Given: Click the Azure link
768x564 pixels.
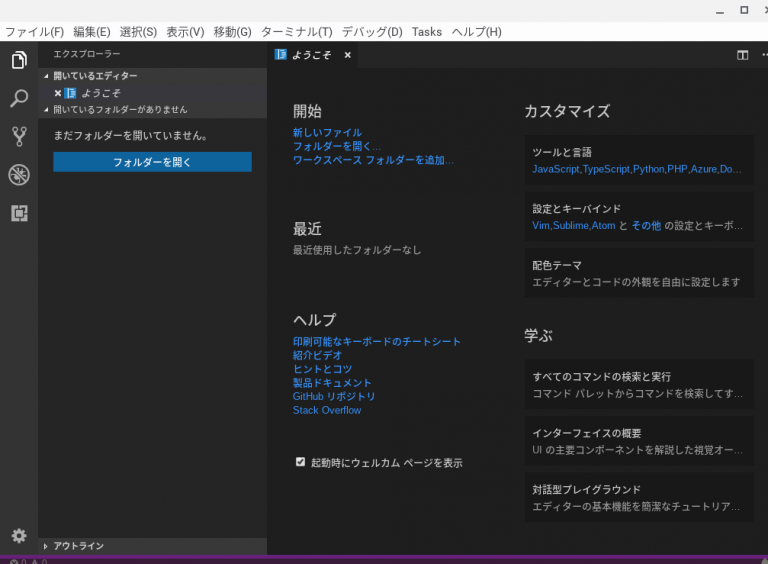Looking at the screenshot, I should 704,169.
